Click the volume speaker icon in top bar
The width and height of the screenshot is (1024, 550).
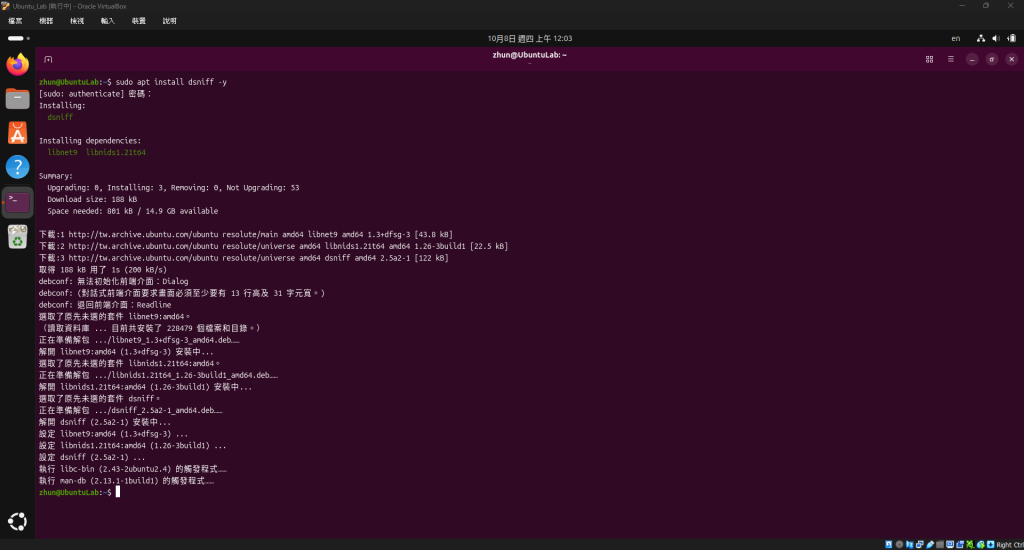tap(996, 39)
